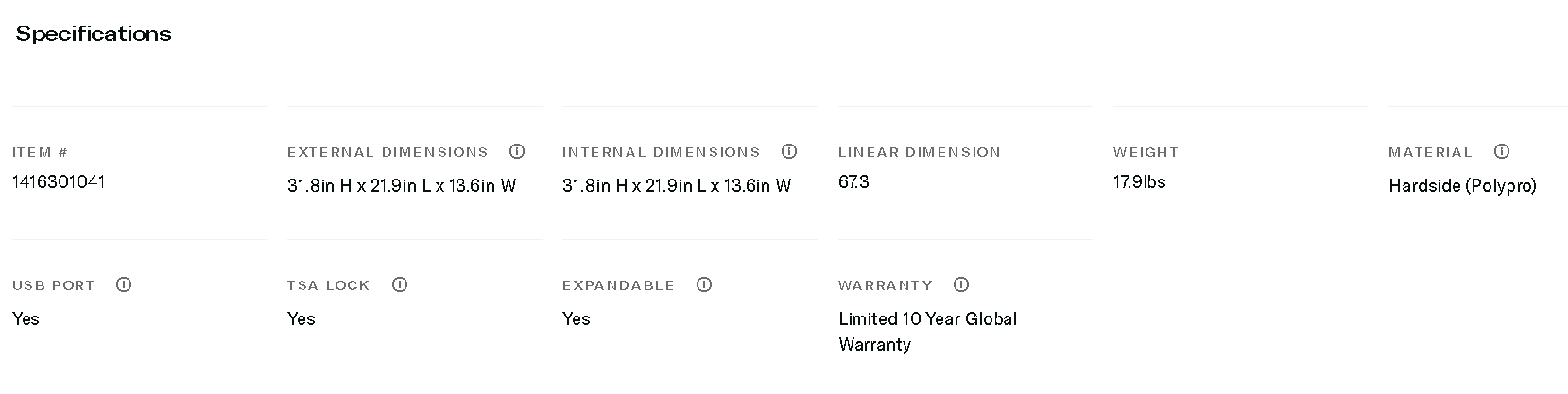Click the Hardside (Polypro) material text

(x=1462, y=186)
